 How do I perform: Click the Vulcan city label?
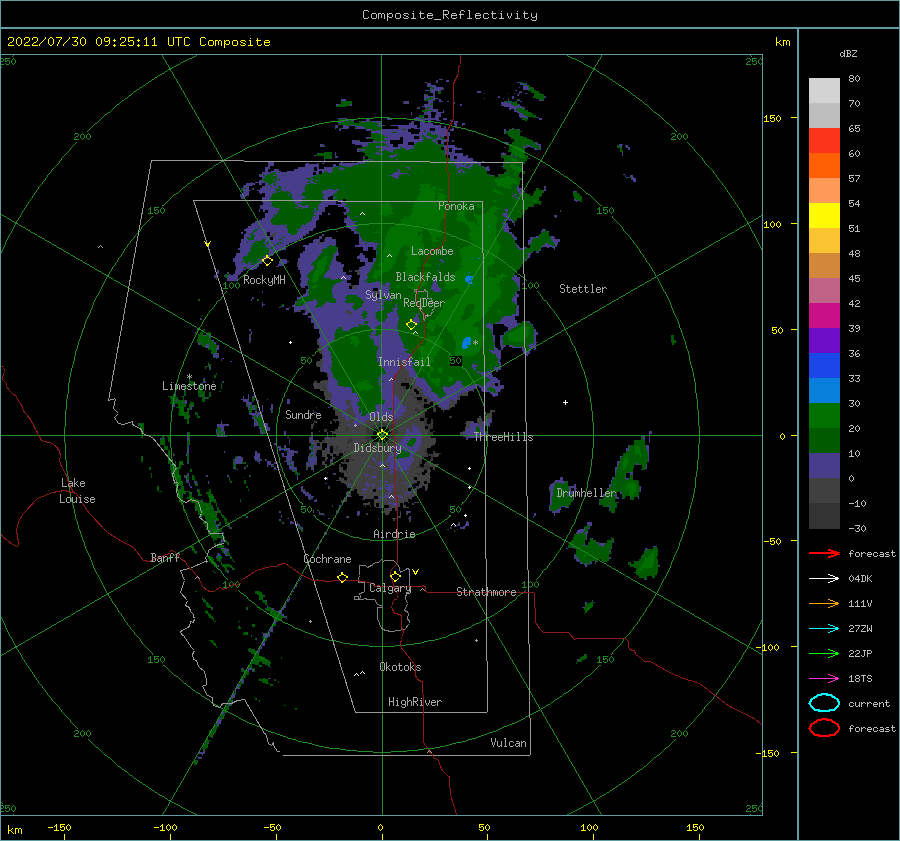508,743
